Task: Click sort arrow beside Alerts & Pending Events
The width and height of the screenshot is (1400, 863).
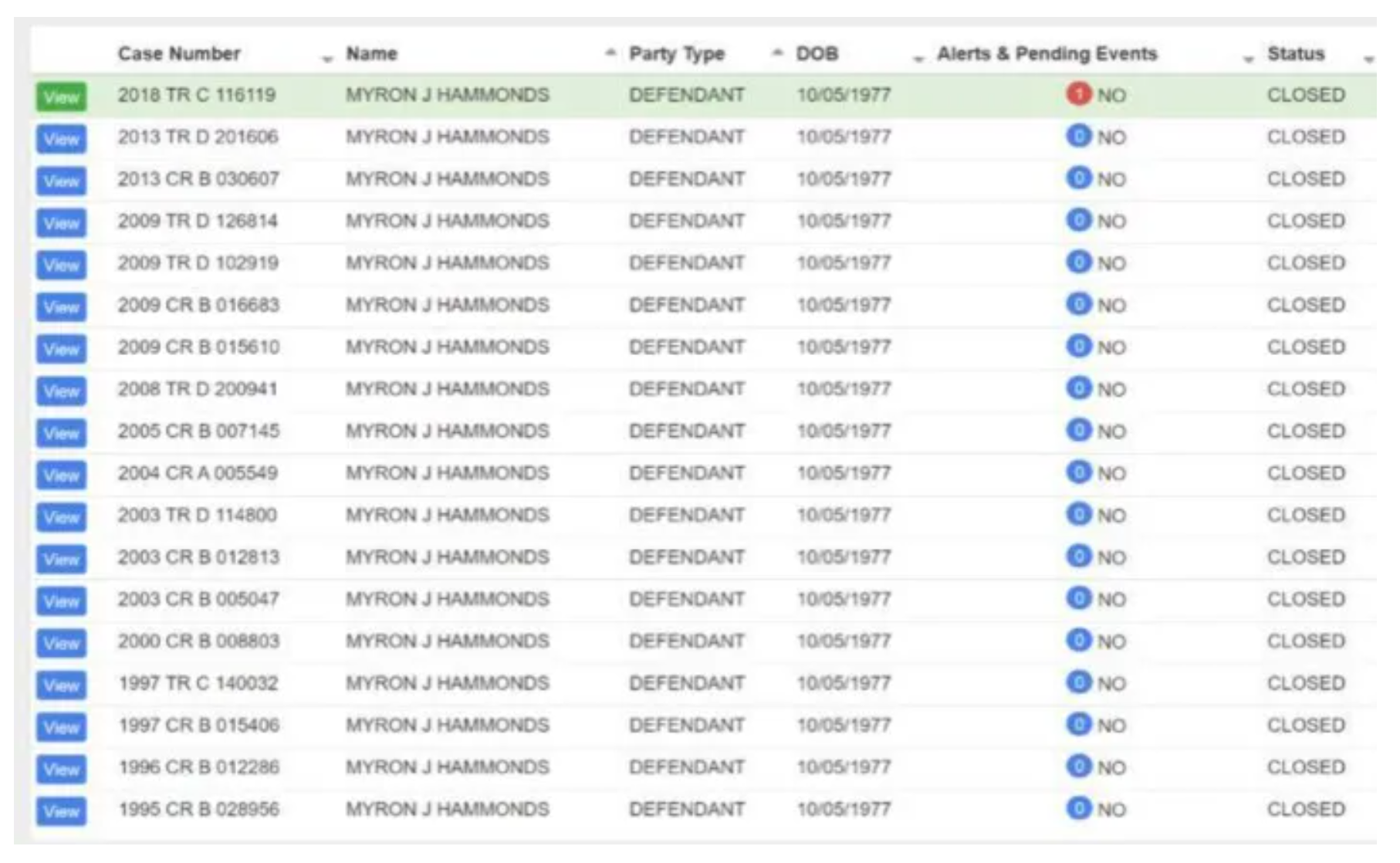Action: point(1248,59)
